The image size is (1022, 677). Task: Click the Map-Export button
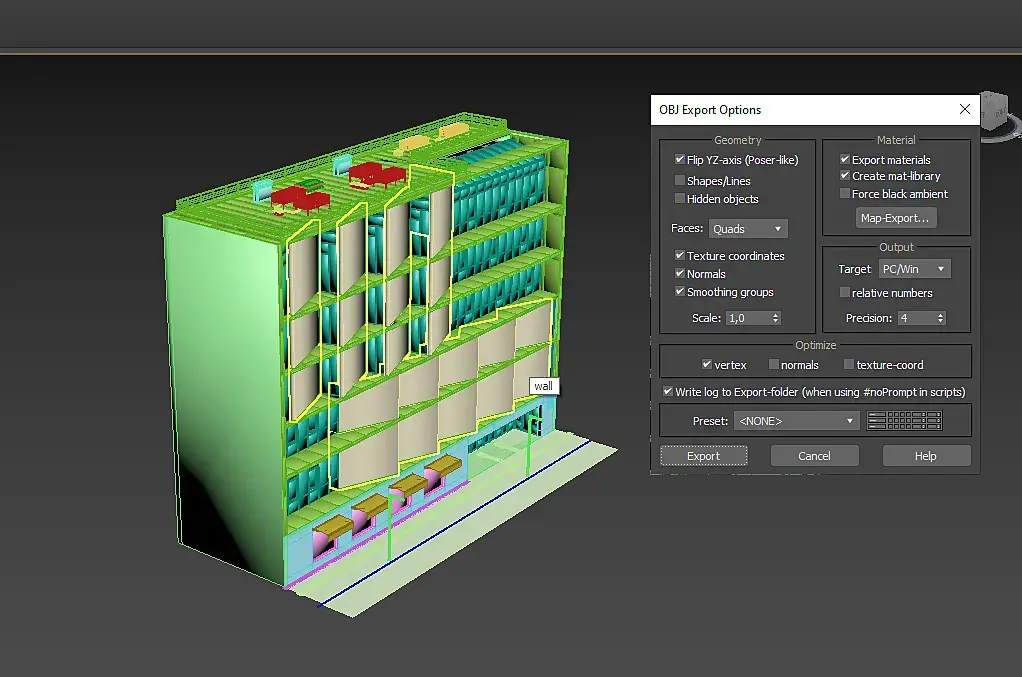[895, 218]
